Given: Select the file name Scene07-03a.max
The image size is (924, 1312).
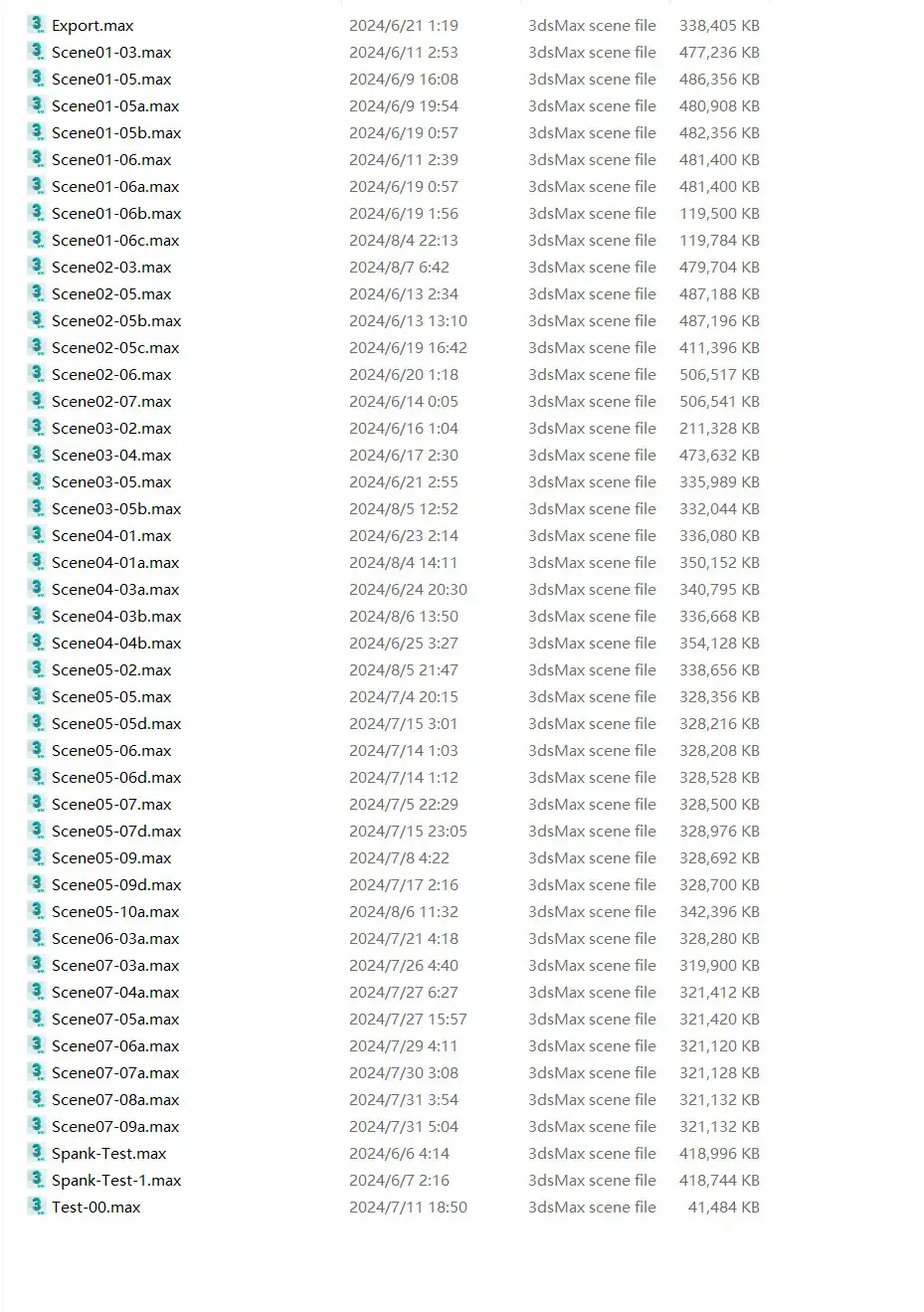Looking at the screenshot, I should [115, 966].
